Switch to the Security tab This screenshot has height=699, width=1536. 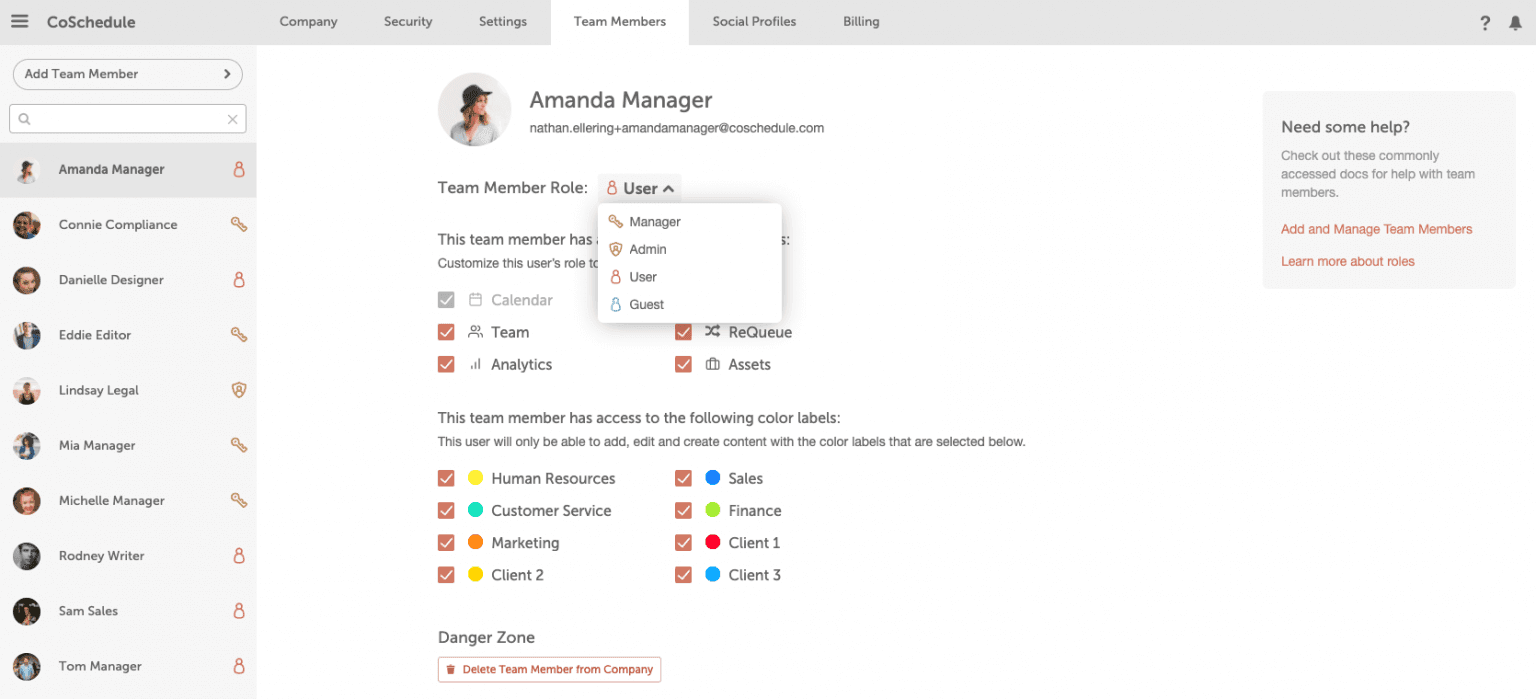pos(408,22)
